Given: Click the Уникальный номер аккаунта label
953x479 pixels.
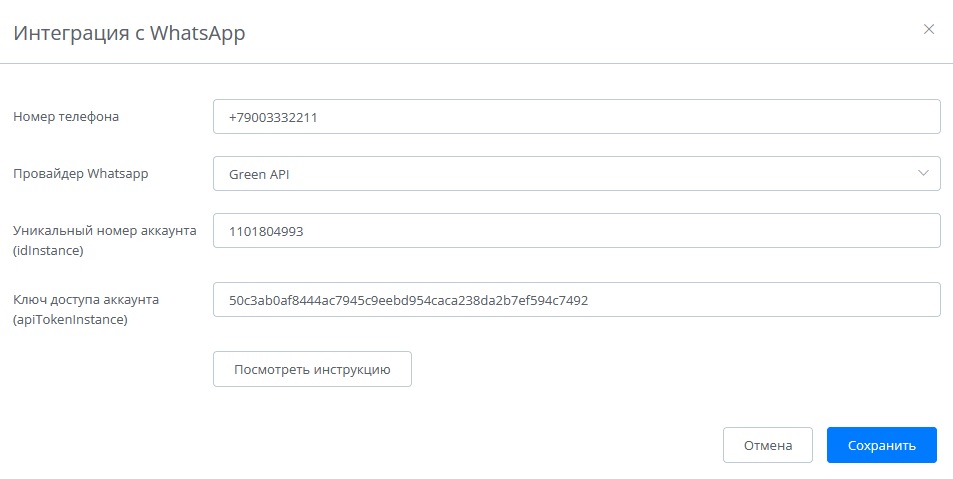Looking at the screenshot, I should click(x=104, y=231).
